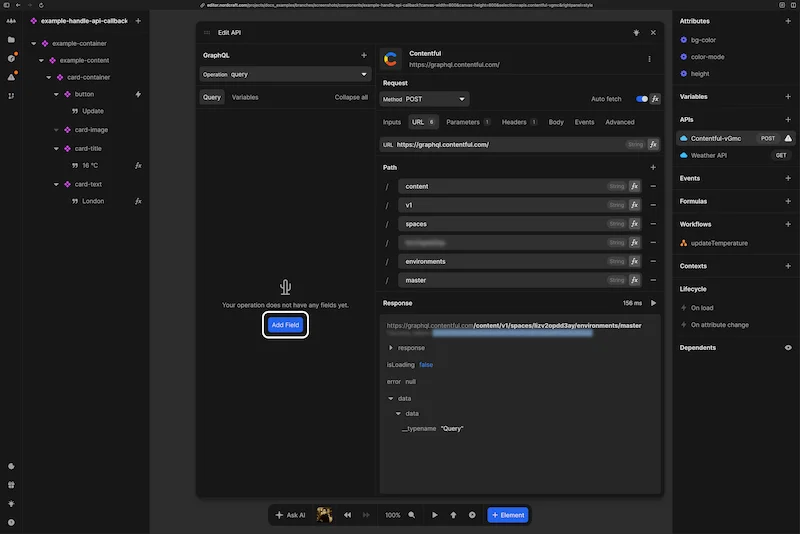Add a new Path segment

653,167
